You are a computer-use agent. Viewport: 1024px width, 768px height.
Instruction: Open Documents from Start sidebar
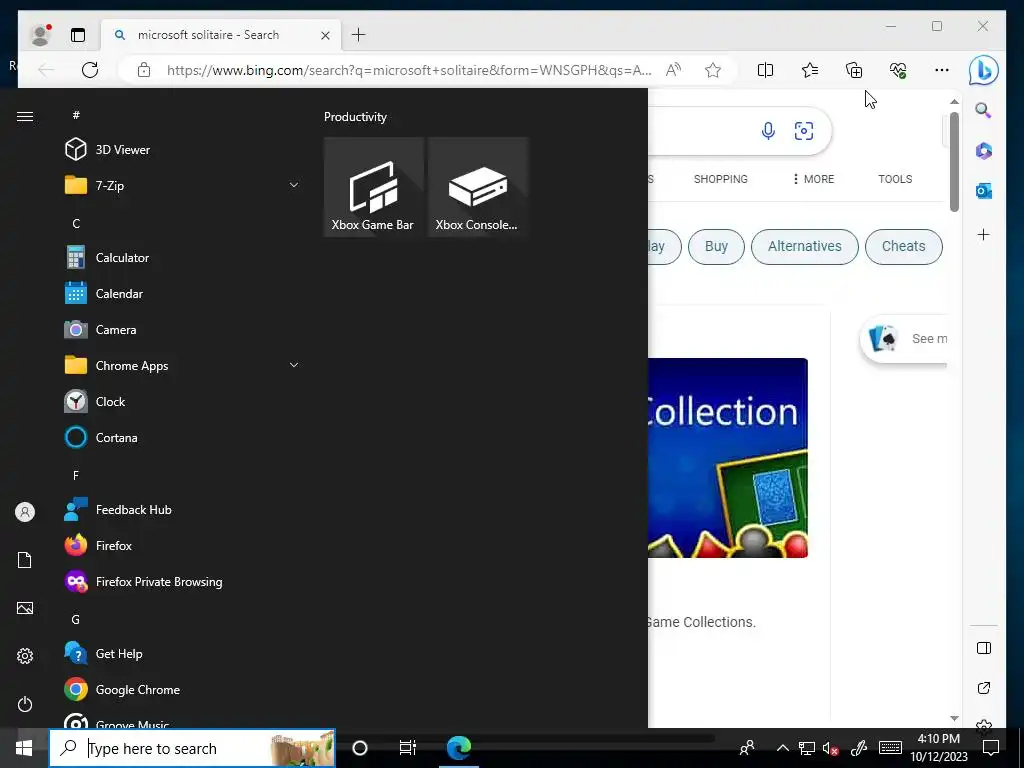(25, 560)
